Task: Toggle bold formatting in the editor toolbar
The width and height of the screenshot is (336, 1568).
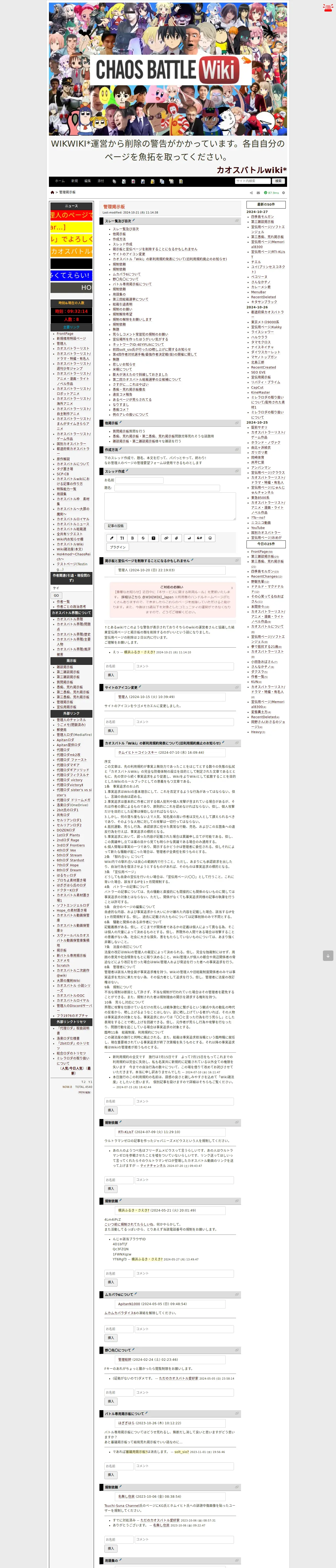Action: 132,538
